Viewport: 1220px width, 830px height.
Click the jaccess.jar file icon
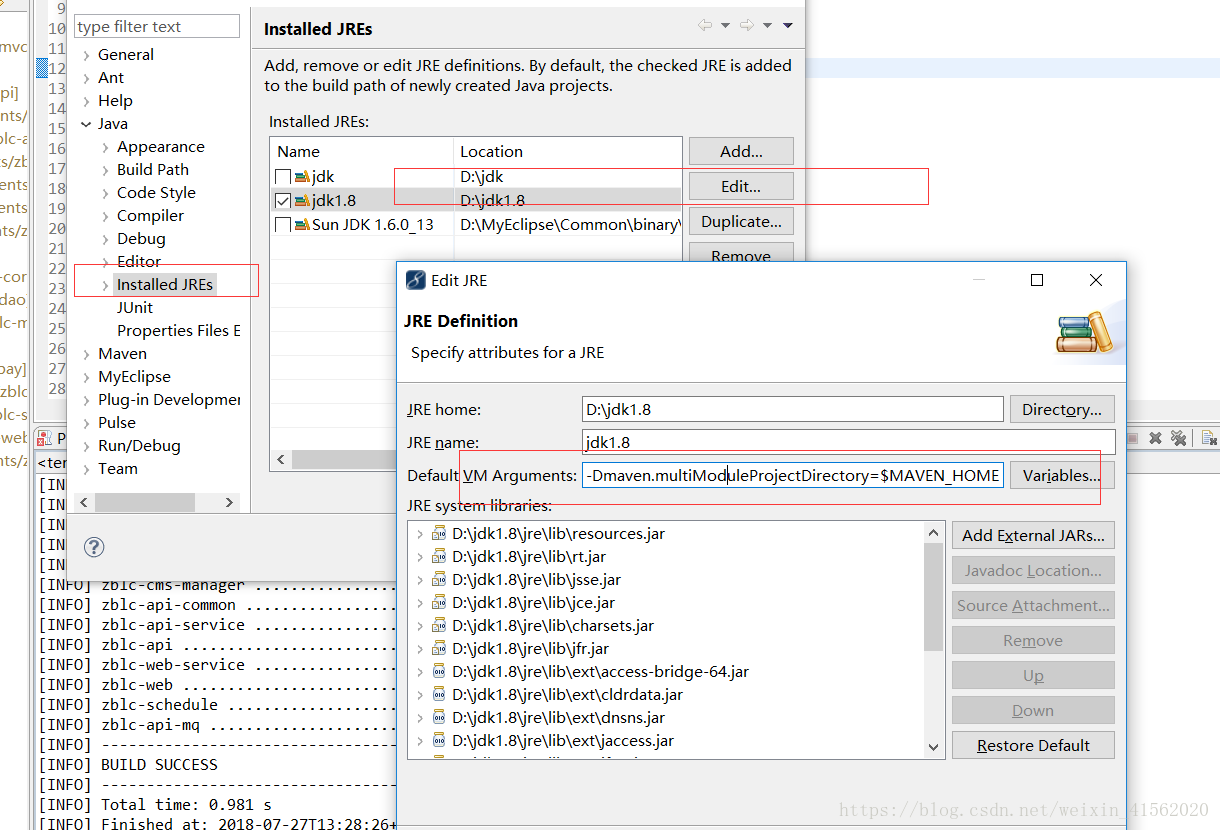439,741
